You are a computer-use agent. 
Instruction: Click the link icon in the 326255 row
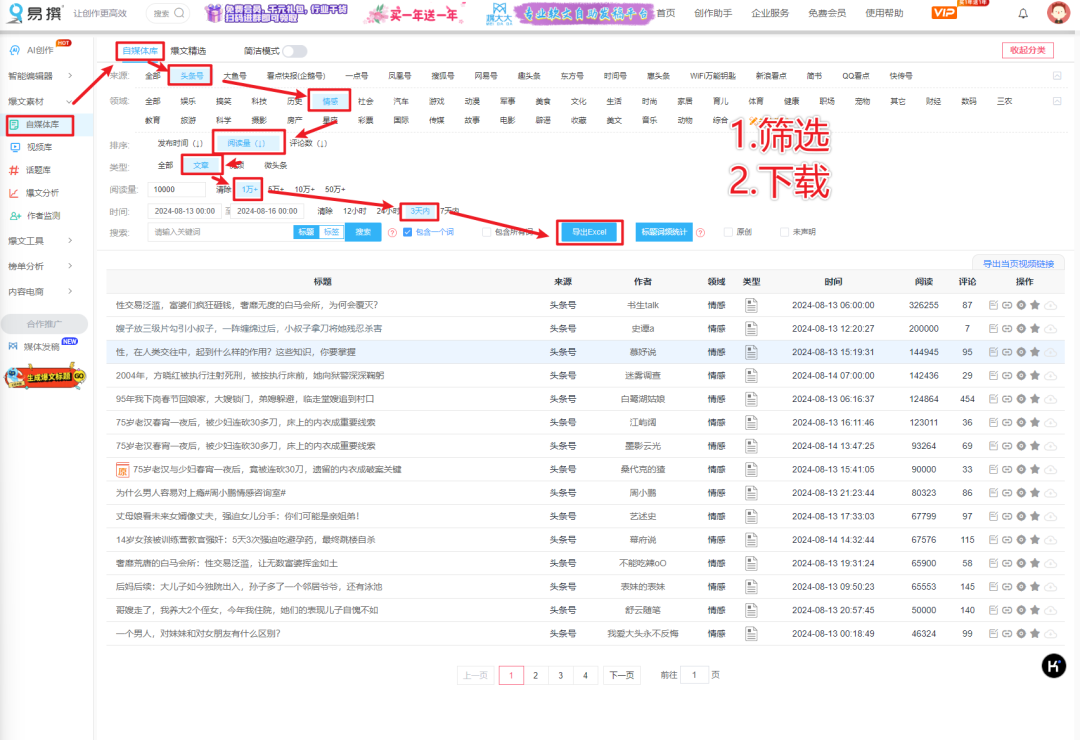pos(1007,305)
